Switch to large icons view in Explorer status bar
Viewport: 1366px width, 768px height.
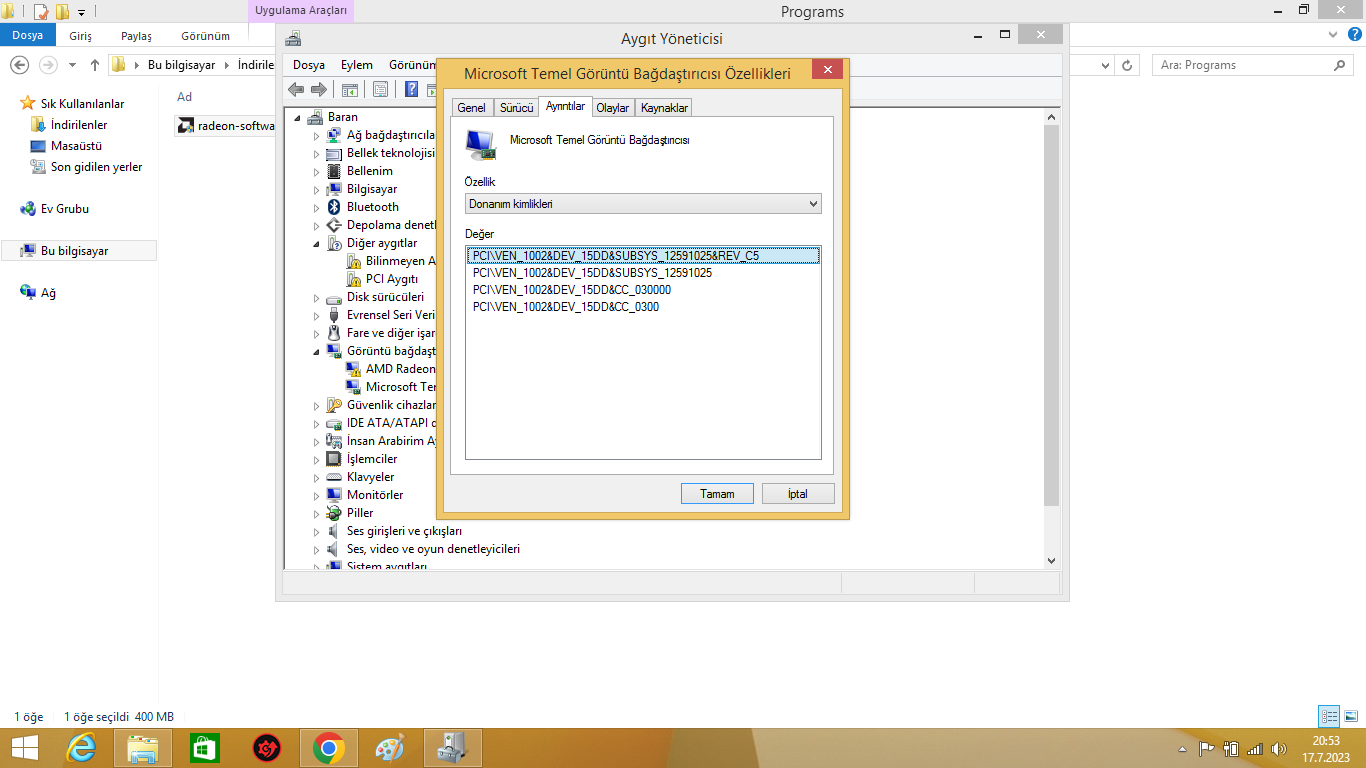tap(1351, 716)
